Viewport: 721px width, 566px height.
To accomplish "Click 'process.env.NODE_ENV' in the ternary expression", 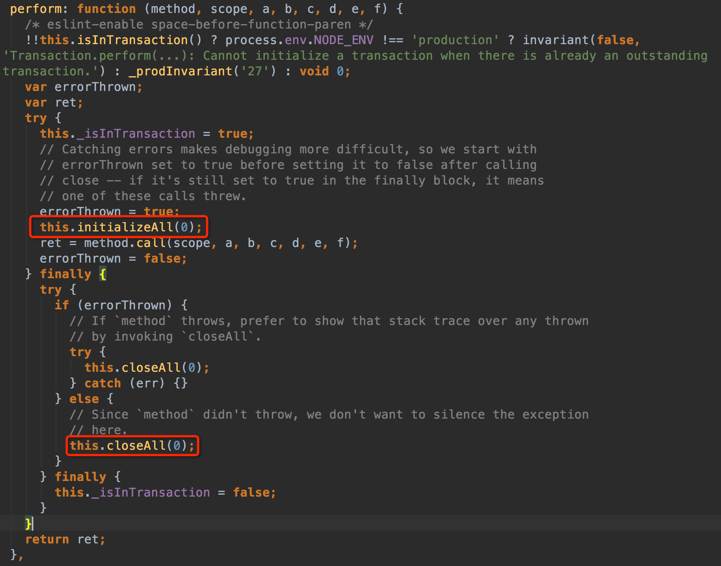I will (x=299, y=40).
